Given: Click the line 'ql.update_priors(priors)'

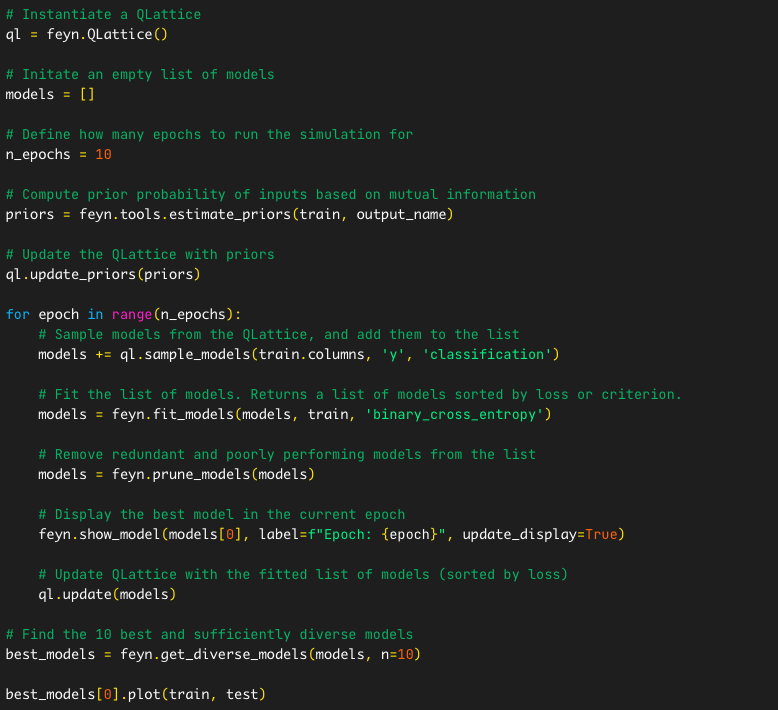Looking at the screenshot, I should (x=103, y=274).
